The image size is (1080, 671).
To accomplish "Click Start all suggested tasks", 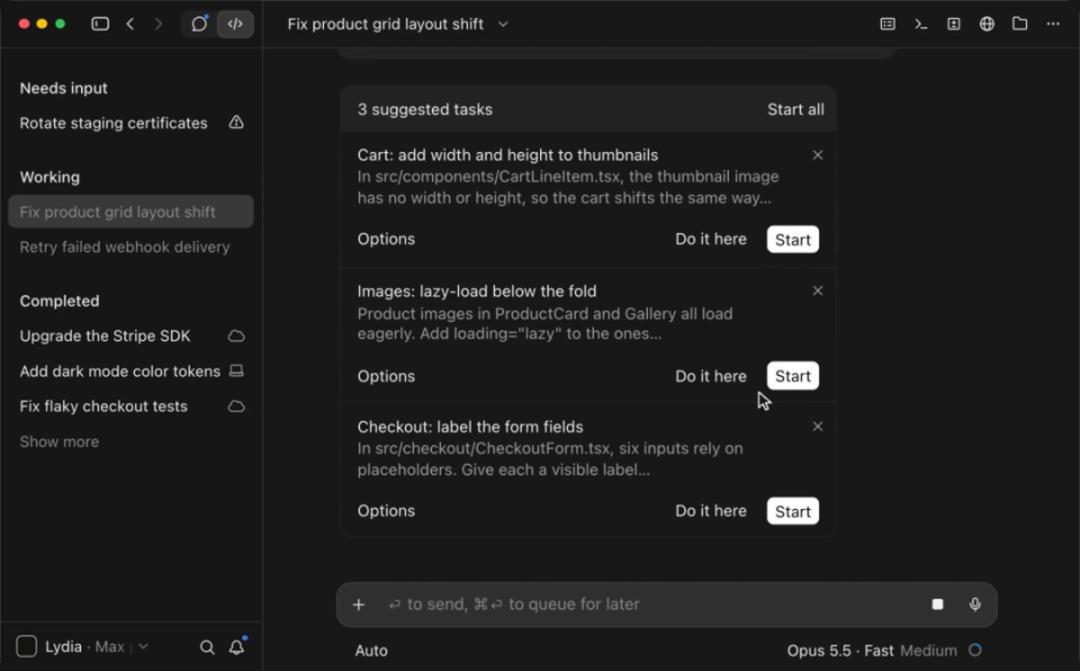I will (x=796, y=110).
